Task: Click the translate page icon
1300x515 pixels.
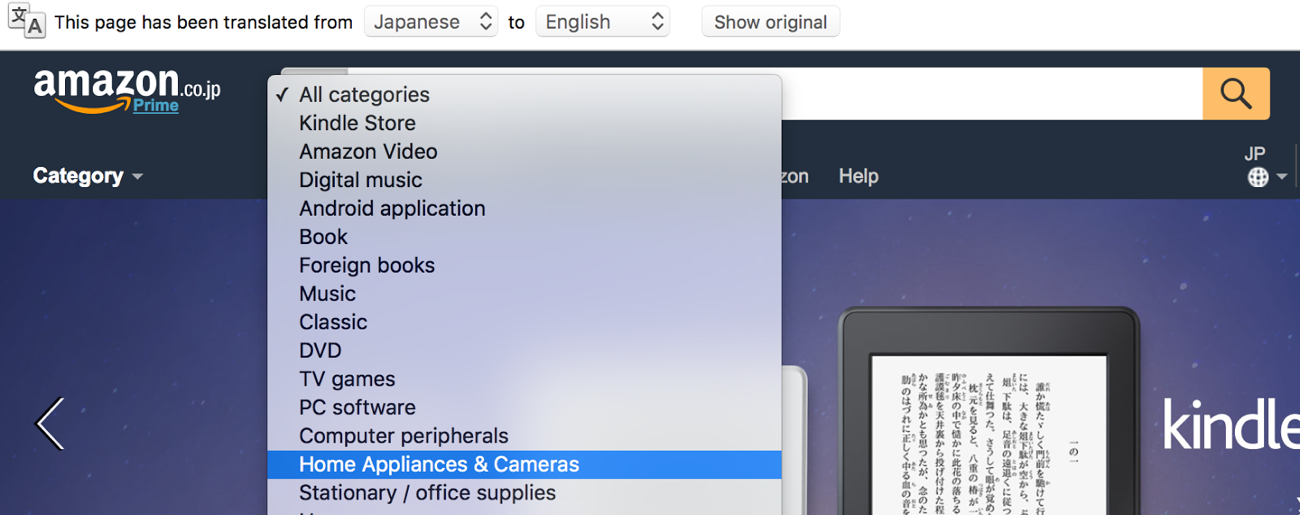Action: [x=27, y=22]
